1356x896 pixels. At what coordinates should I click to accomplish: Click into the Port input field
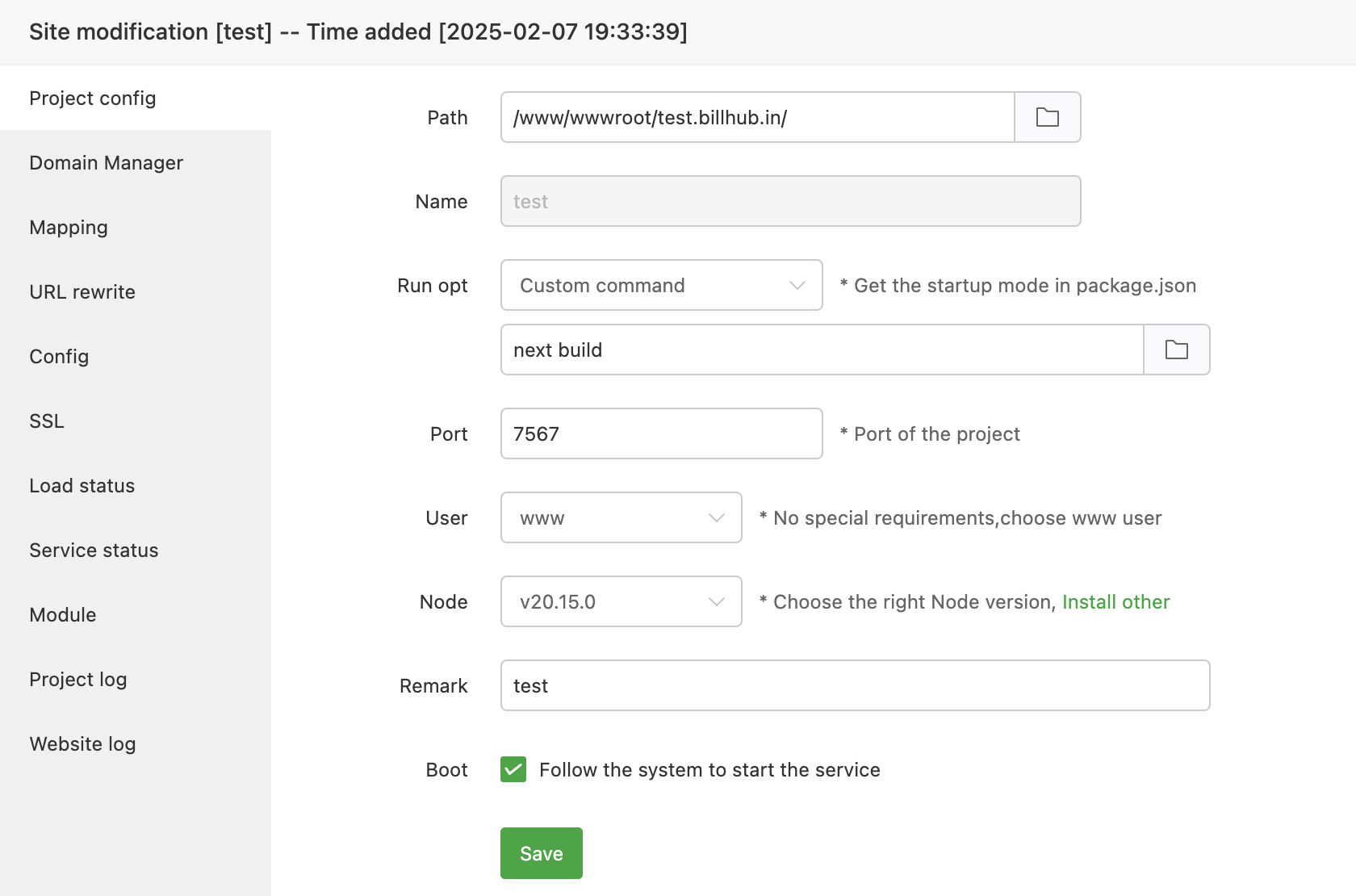click(x=661, y=434)
